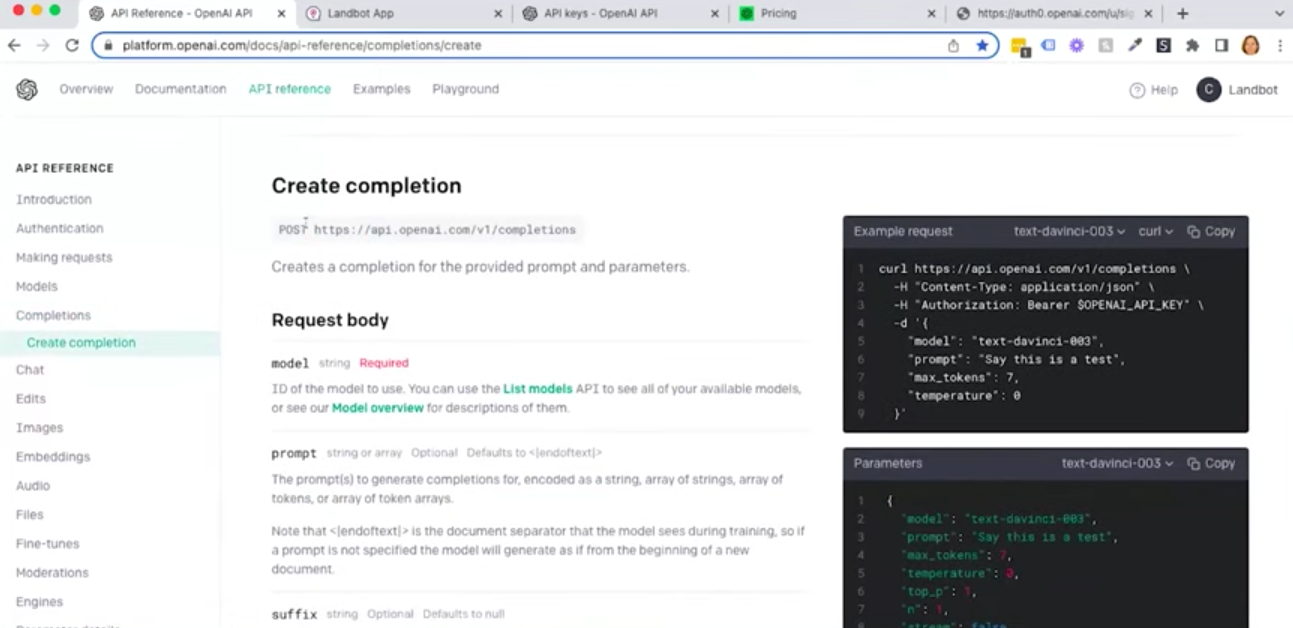Toggle the browser side panel icon
1293x628 pixels.
[1221, 45]
